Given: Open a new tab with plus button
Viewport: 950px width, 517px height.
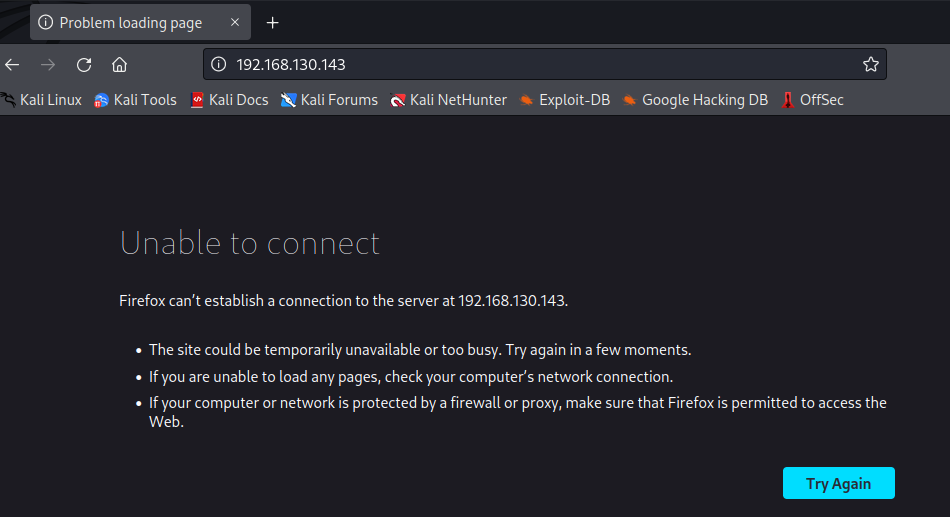Looking at the screenshot, I should point(272,22).
